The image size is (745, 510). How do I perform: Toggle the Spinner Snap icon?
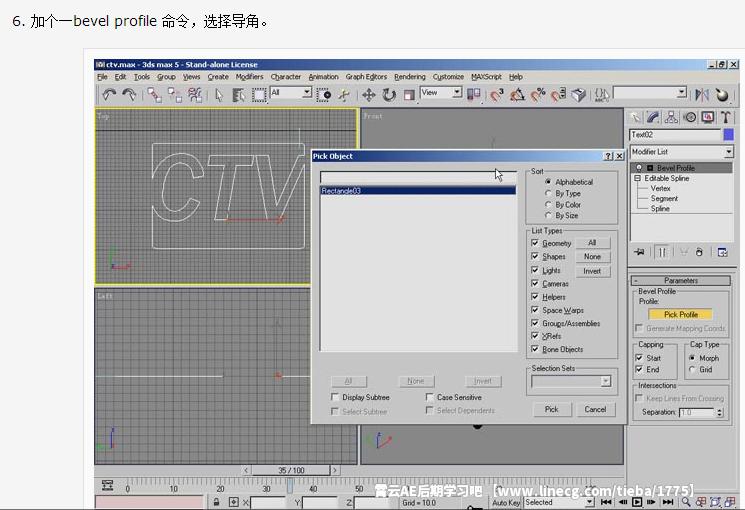pos(558,95)
